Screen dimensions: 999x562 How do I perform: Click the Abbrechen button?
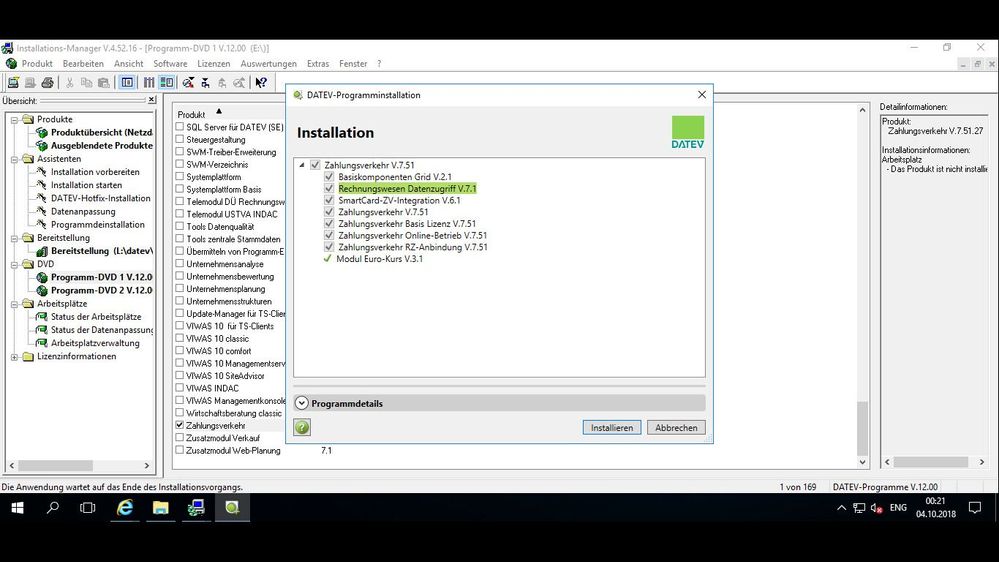tap(676, 428)
